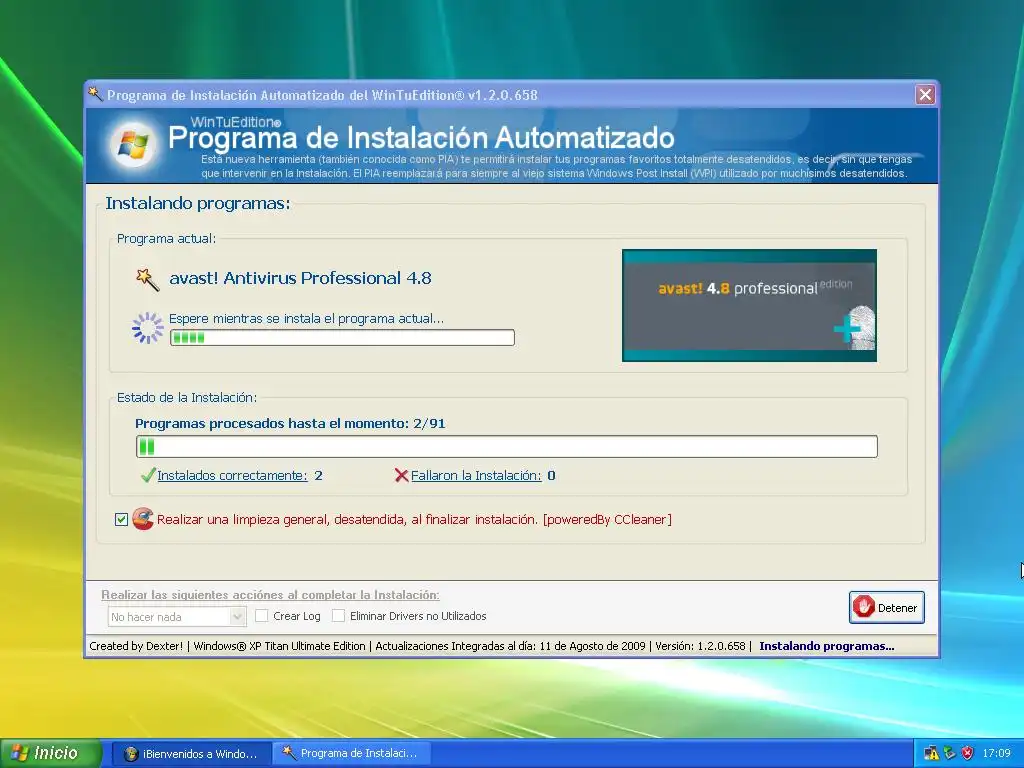Click 'Espere mientras se instala el programa actual...' text
1024x768 pixels.
click(306, 319)
